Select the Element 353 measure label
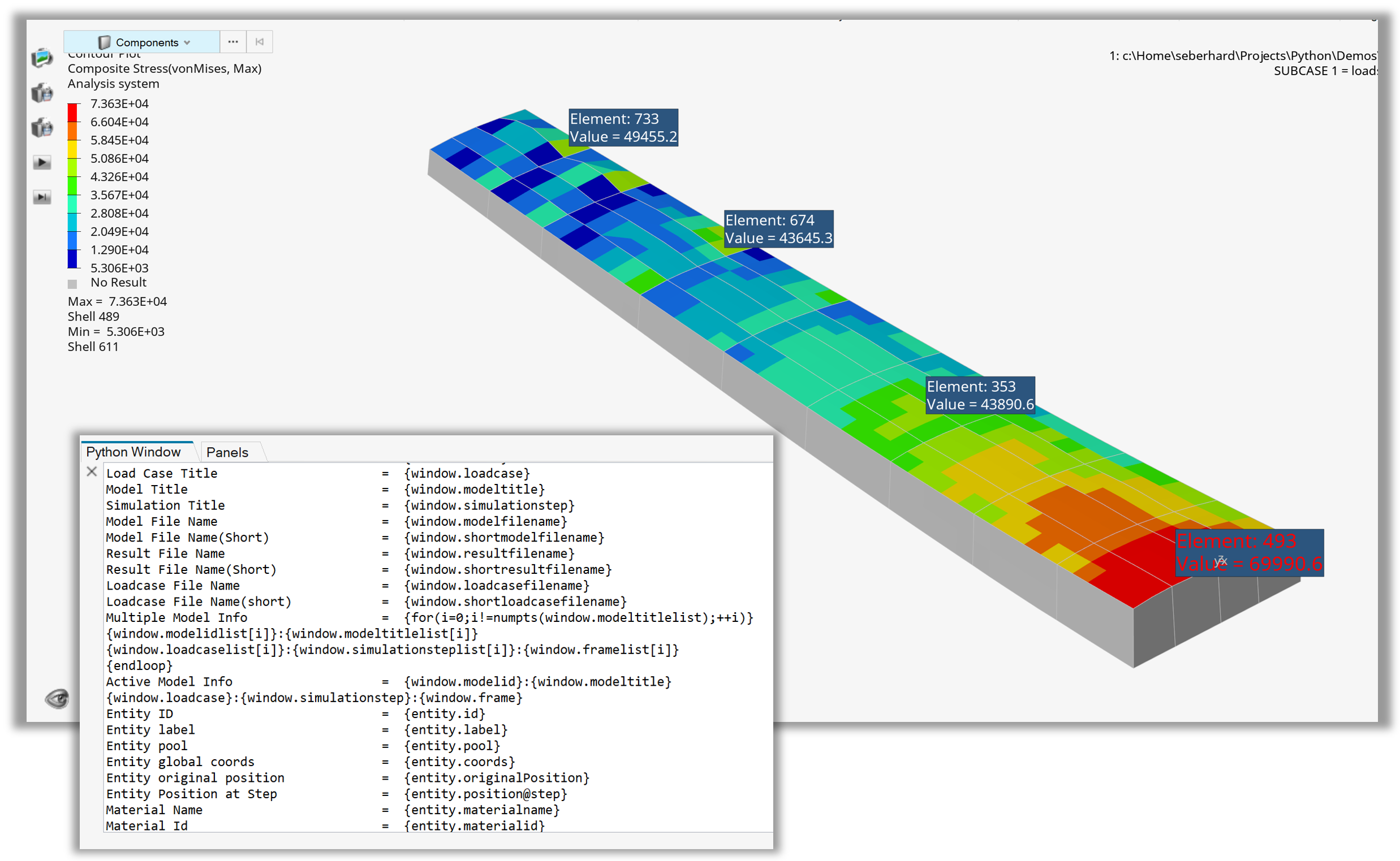Screen dimensions: 1400x861 980,395
